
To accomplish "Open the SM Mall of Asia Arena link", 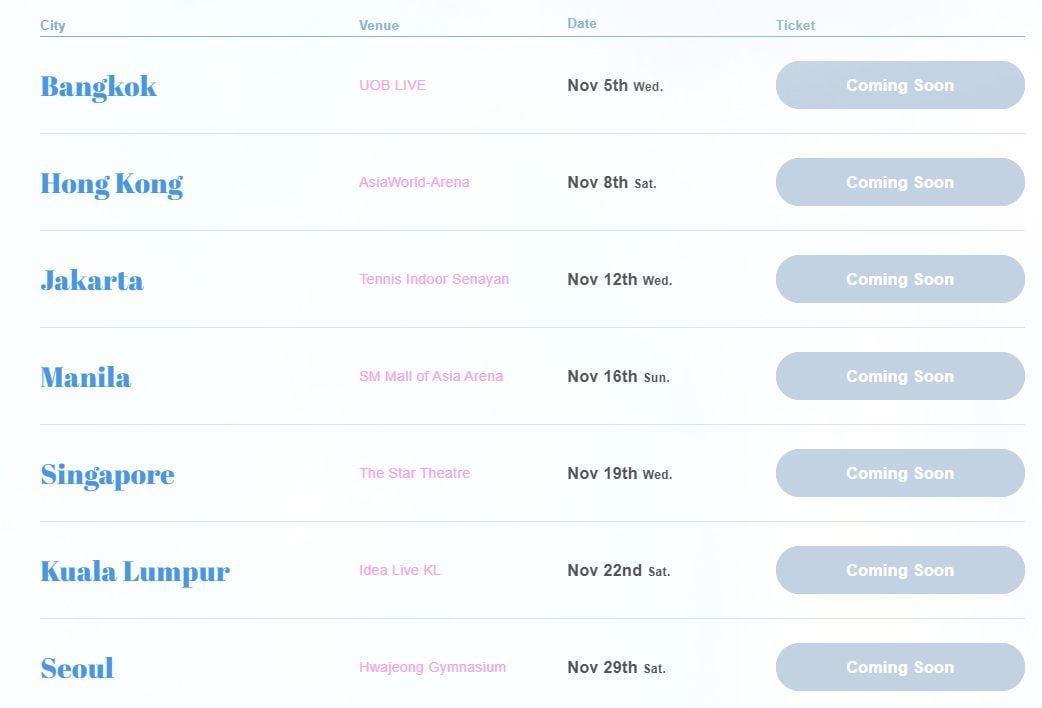I will (431, 376).
